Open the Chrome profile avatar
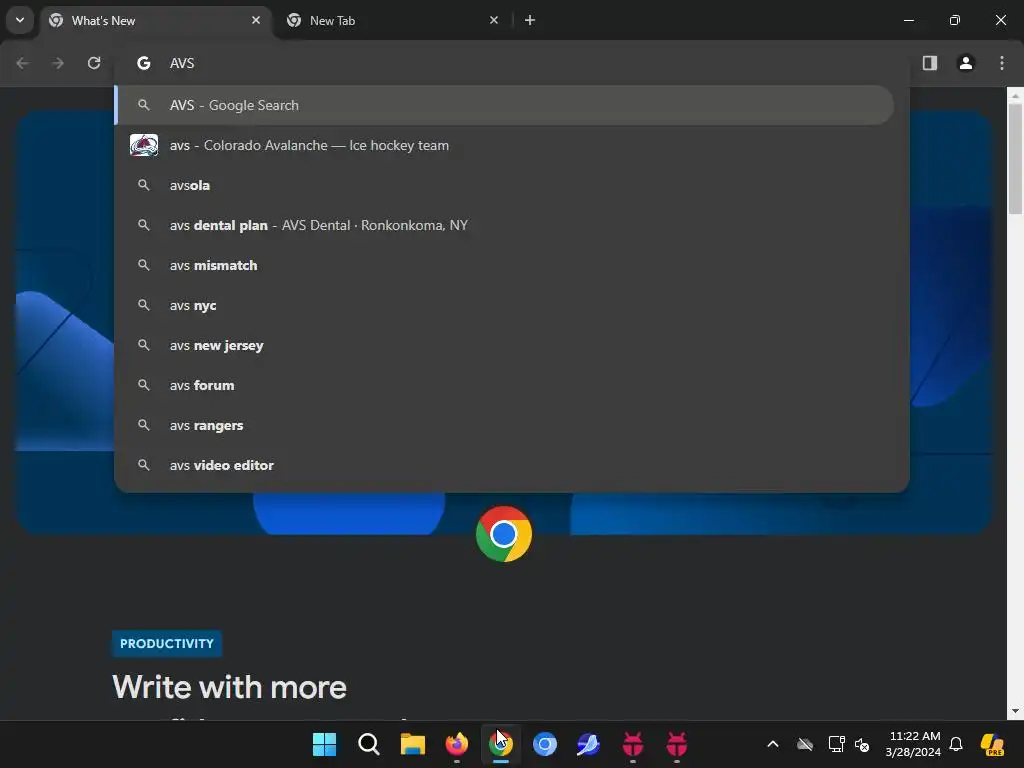The image size is (1024, 768). coord(966,63)
